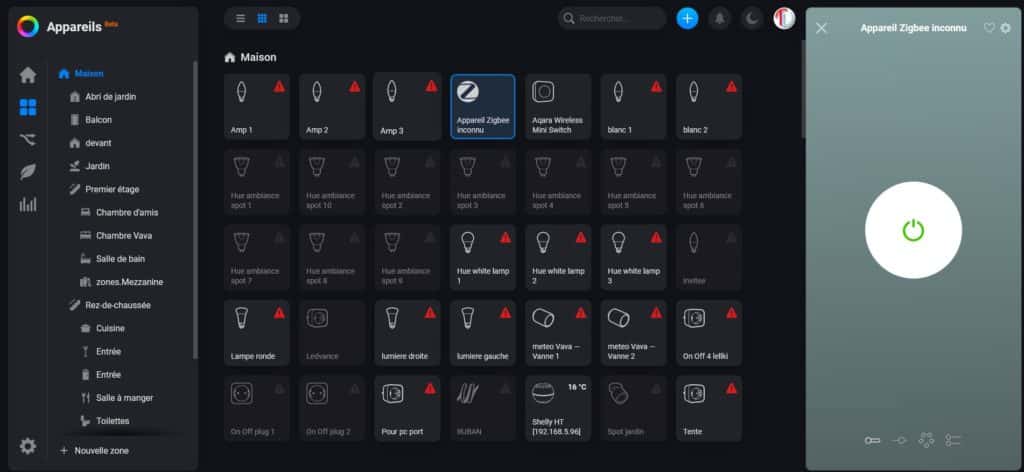Click the blue plus add device button
This screenshot has width=1024, height=472.
(687, 18)
